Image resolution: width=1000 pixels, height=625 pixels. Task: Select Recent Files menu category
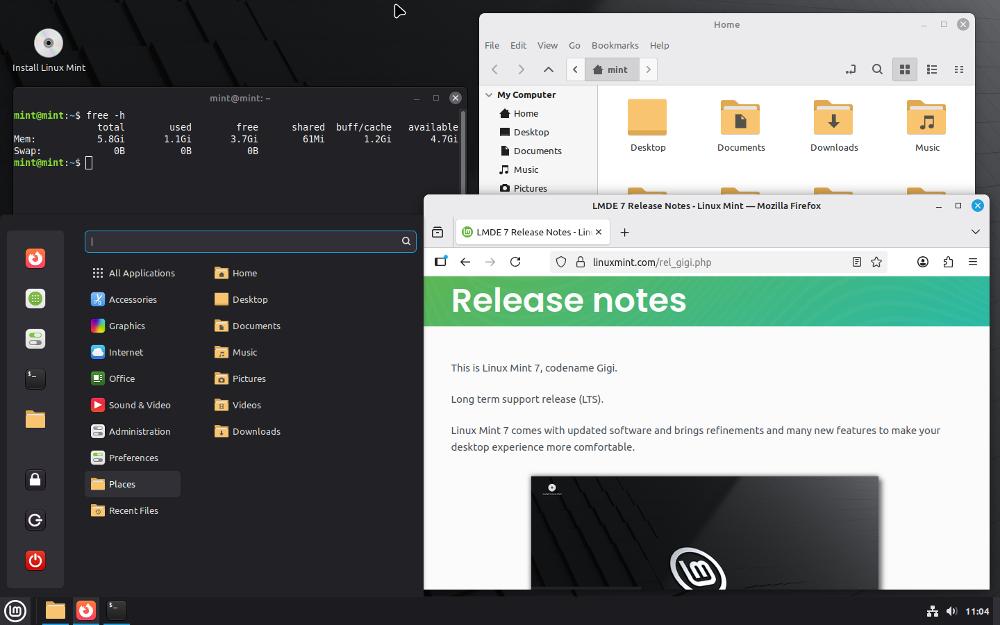[133, 510]
